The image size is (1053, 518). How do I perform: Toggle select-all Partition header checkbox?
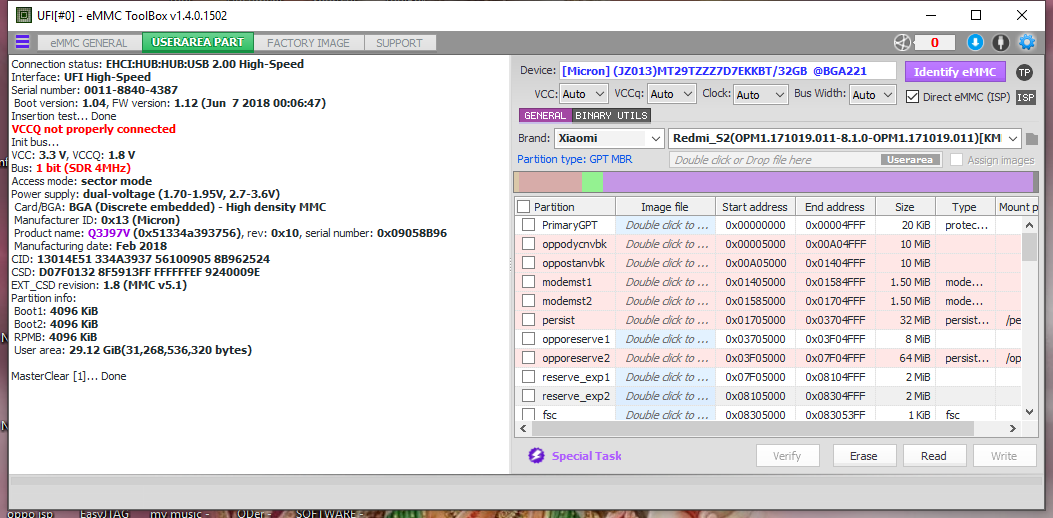(524, 206)
